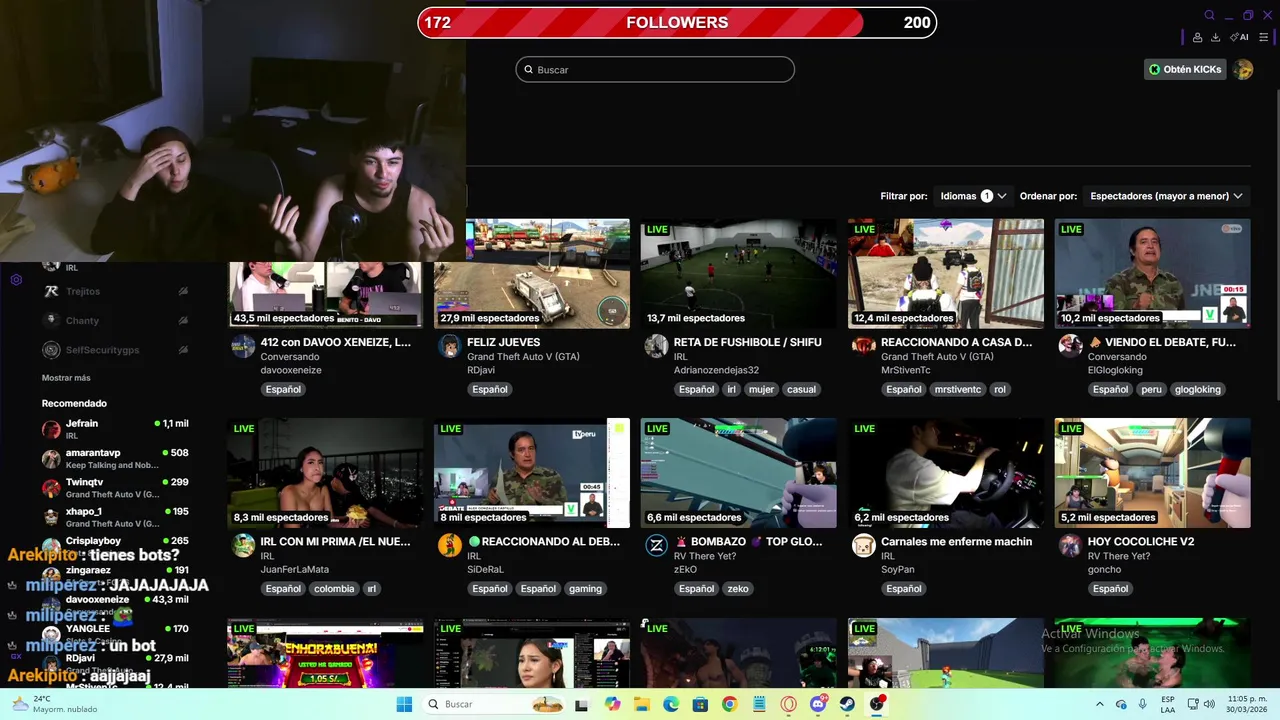Click the mujer tag under Adrianozendejas32

[x=761, y=389]
